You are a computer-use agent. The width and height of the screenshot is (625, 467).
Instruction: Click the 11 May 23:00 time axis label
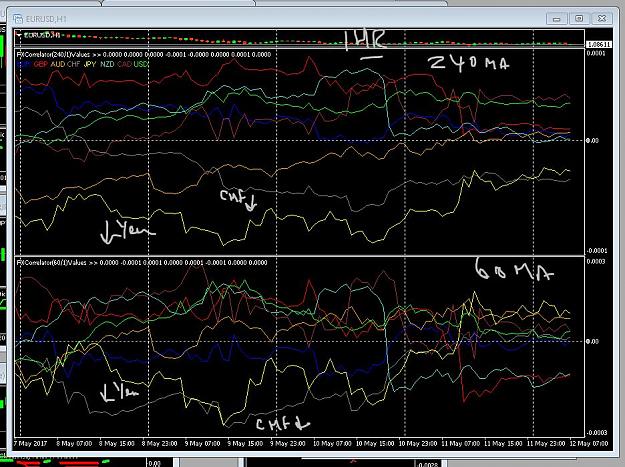click(x=546, y=443)
